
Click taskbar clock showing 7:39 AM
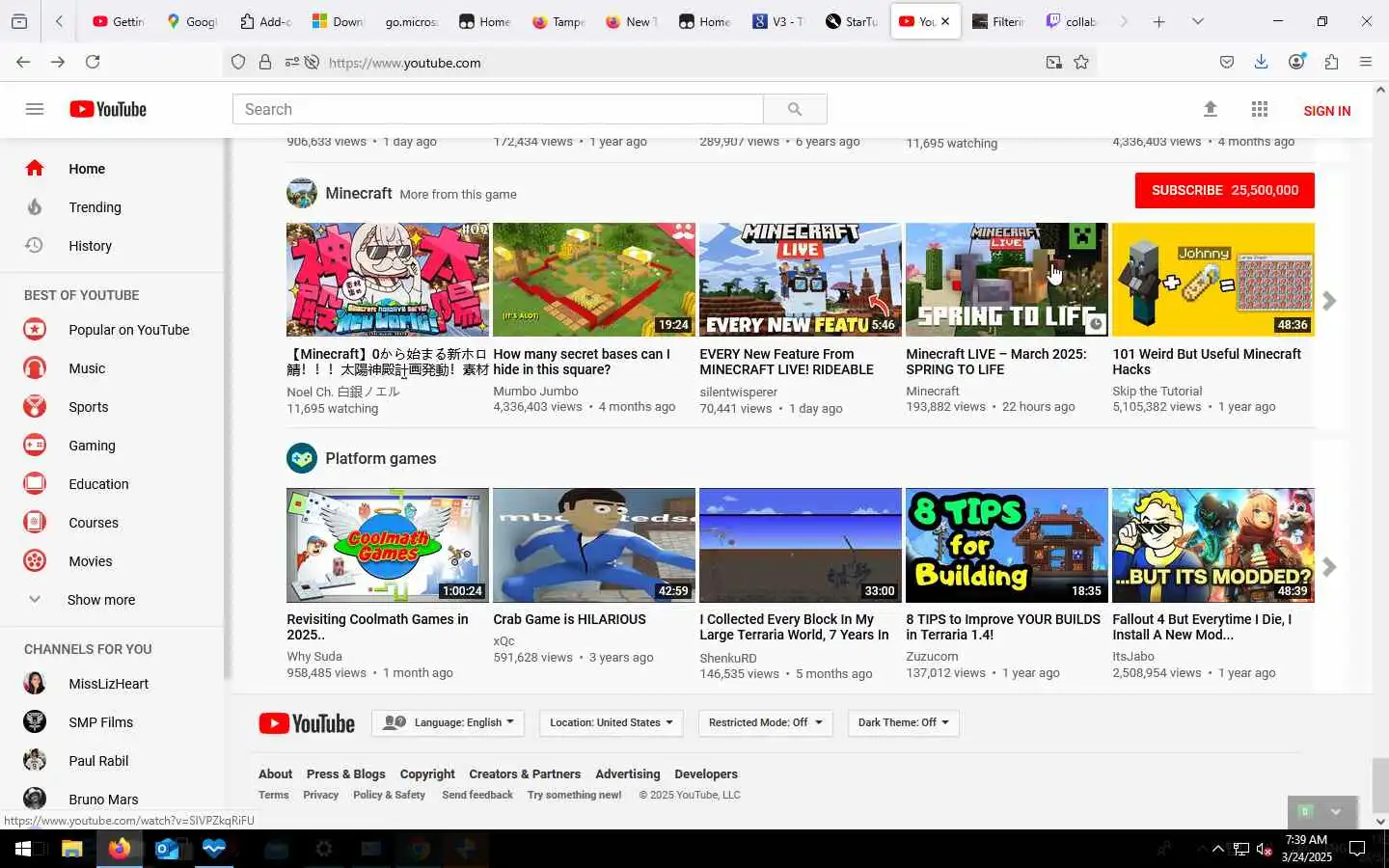1307,849
